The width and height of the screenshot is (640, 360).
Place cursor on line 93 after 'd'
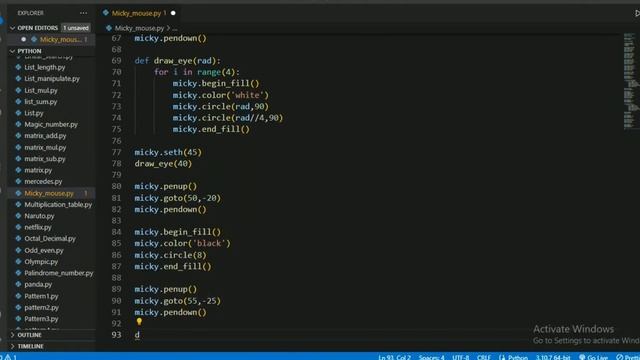pyautogui.click(x=140, y=335)
